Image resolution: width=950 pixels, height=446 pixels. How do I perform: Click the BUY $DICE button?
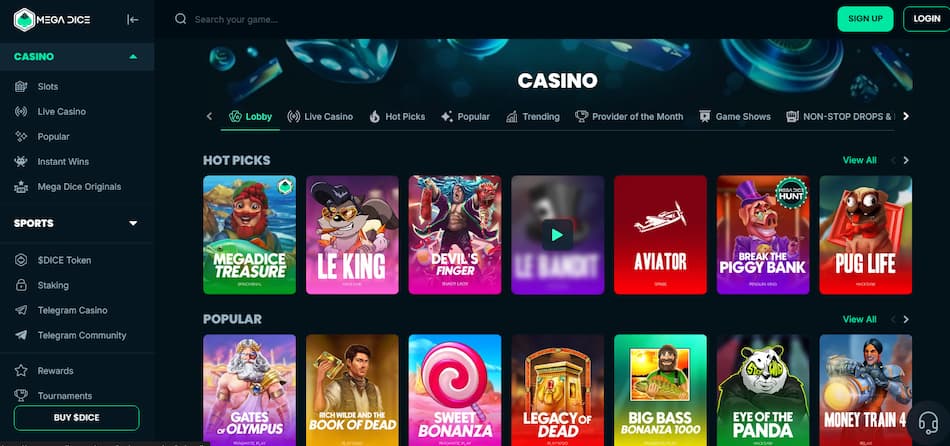(76, 418)
